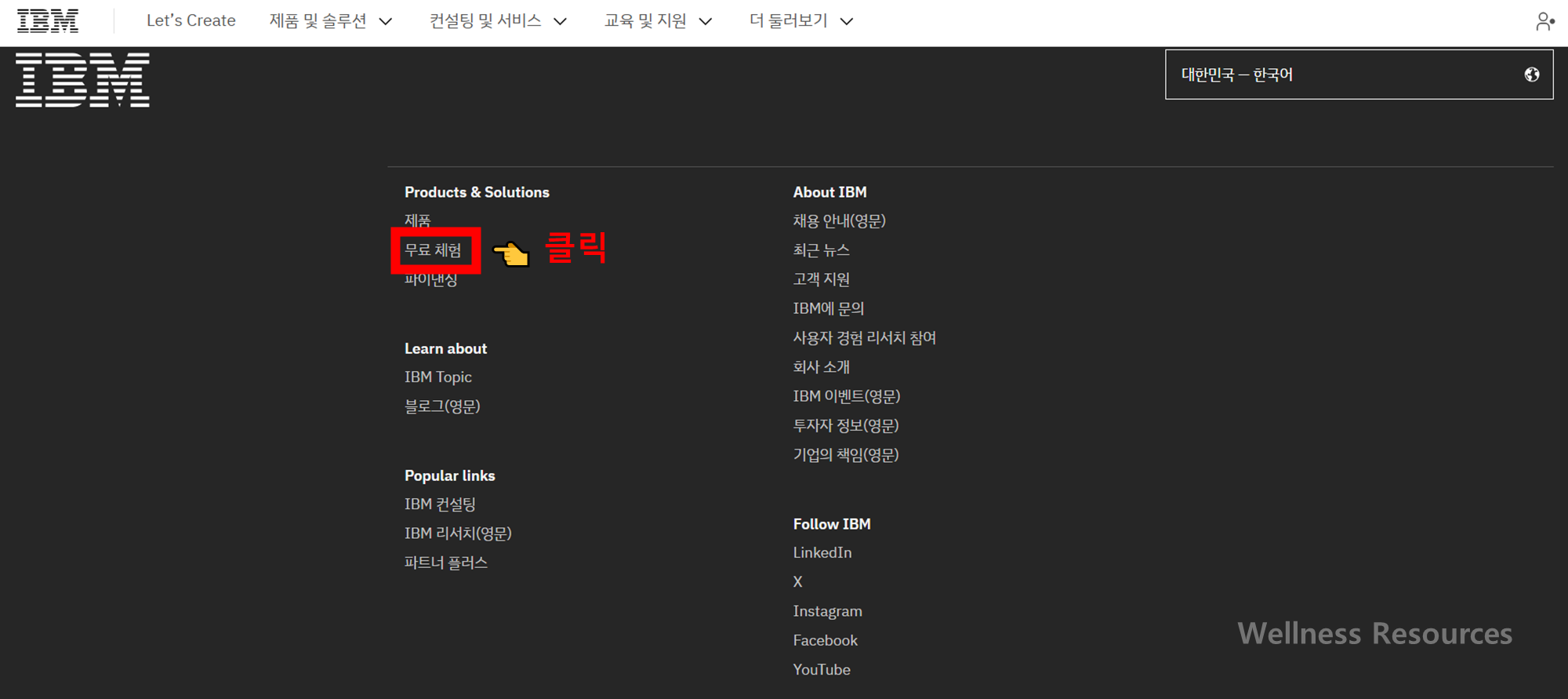This screenshot has height=699, width=1568.
Task: Open the IBM에 문의 link
Action: [829, 308]
